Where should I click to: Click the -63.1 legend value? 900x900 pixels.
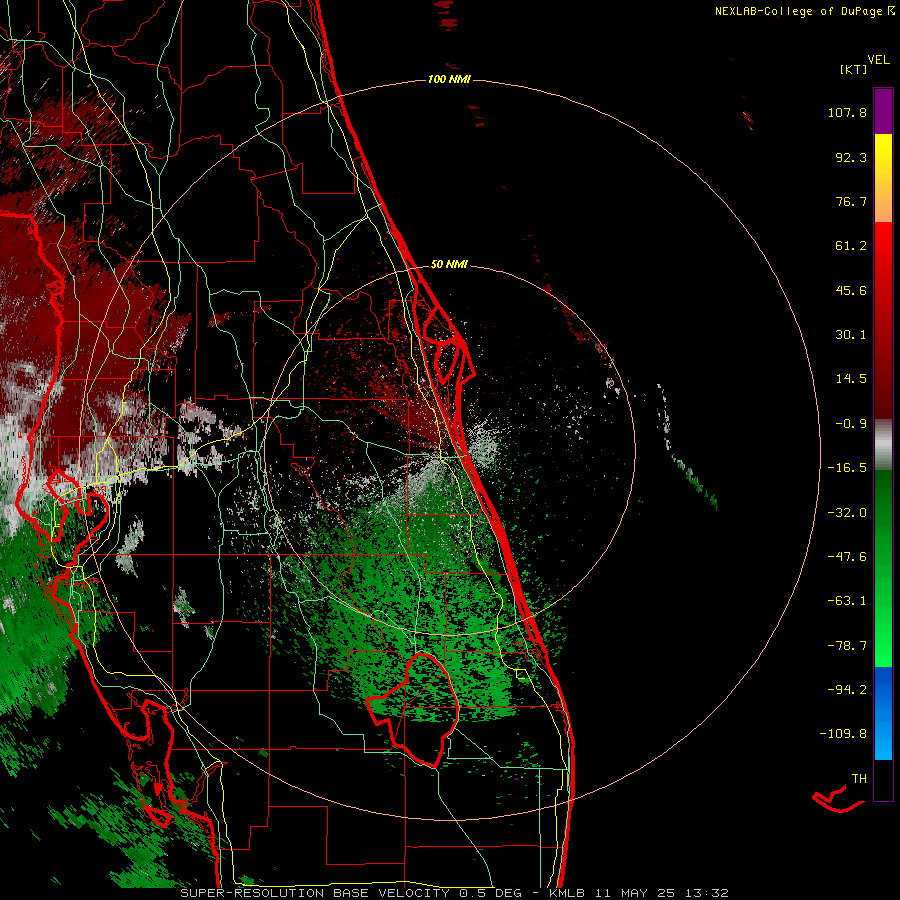coord(847,601)
